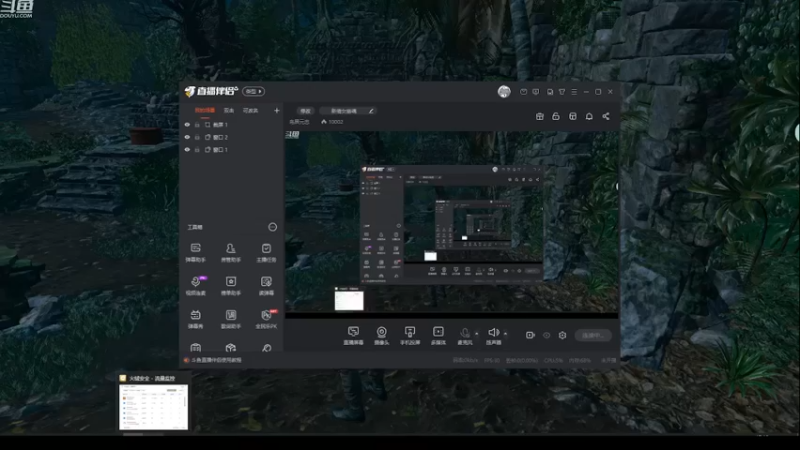Open the 歌词助手 tool
The image size is (800, 450).
[x=231, y=319]
